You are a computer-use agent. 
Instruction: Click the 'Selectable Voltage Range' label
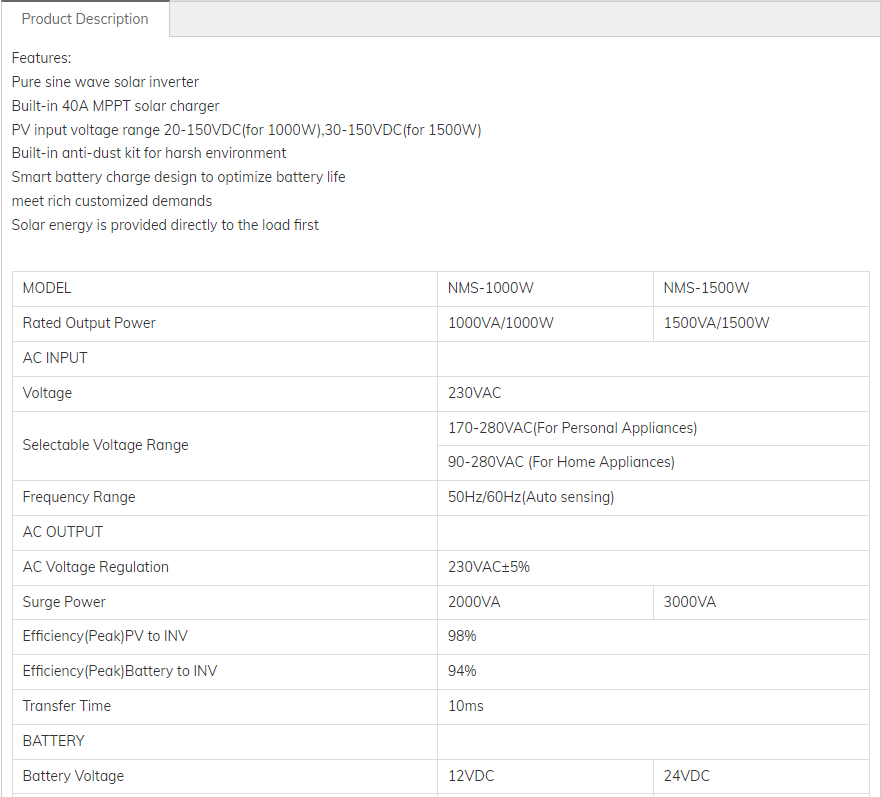click(105, 445)
